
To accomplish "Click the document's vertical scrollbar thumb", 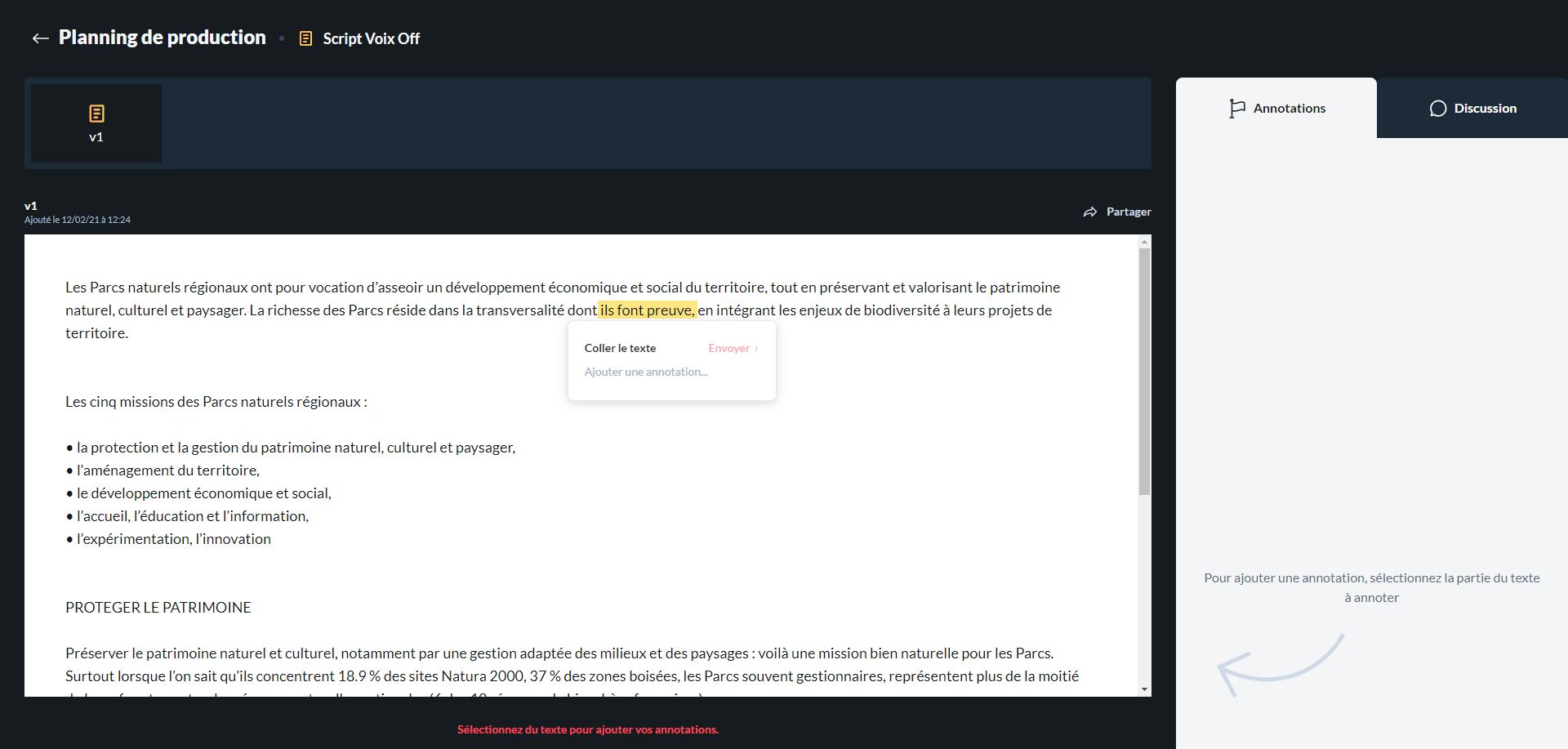I will [x=1145, y=371].
